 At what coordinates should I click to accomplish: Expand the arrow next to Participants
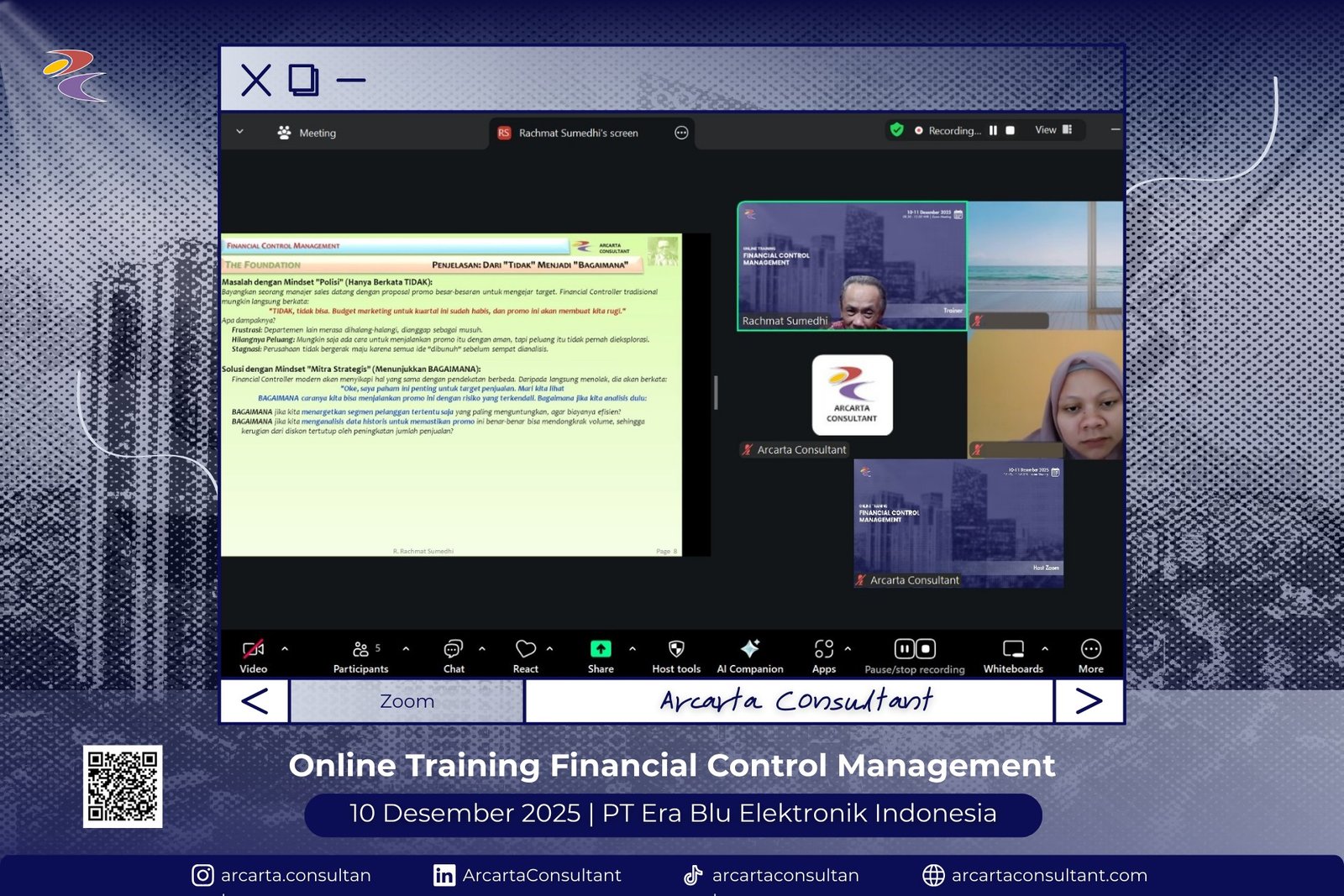point(407,649)
